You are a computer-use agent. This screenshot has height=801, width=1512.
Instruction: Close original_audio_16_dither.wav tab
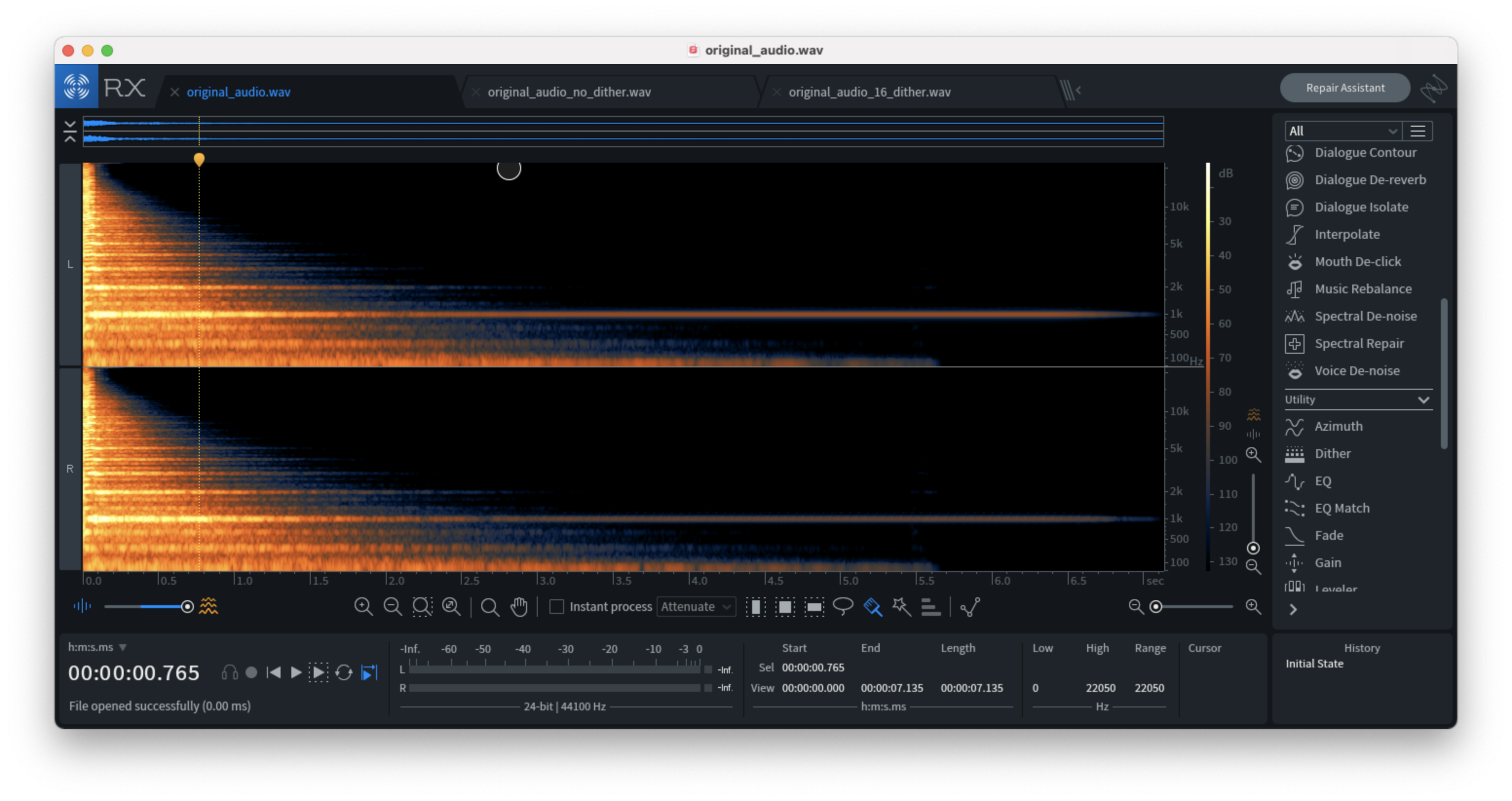(x=776, y=92)
